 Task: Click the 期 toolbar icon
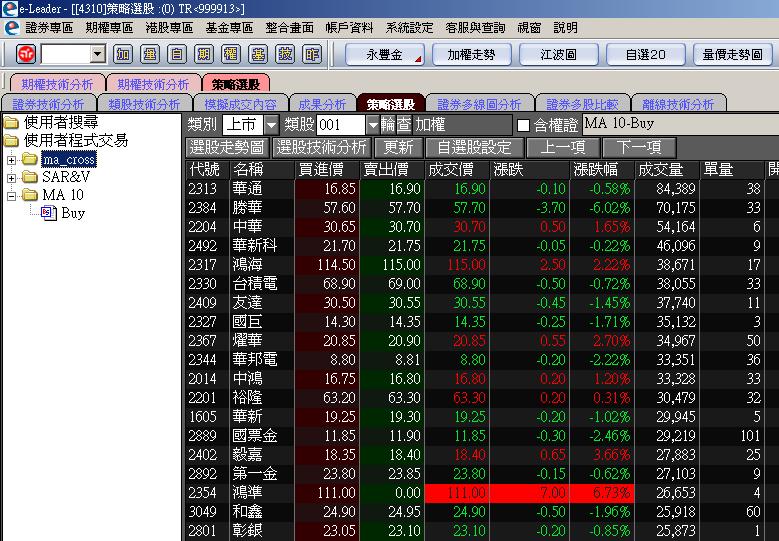coord(203,54)
